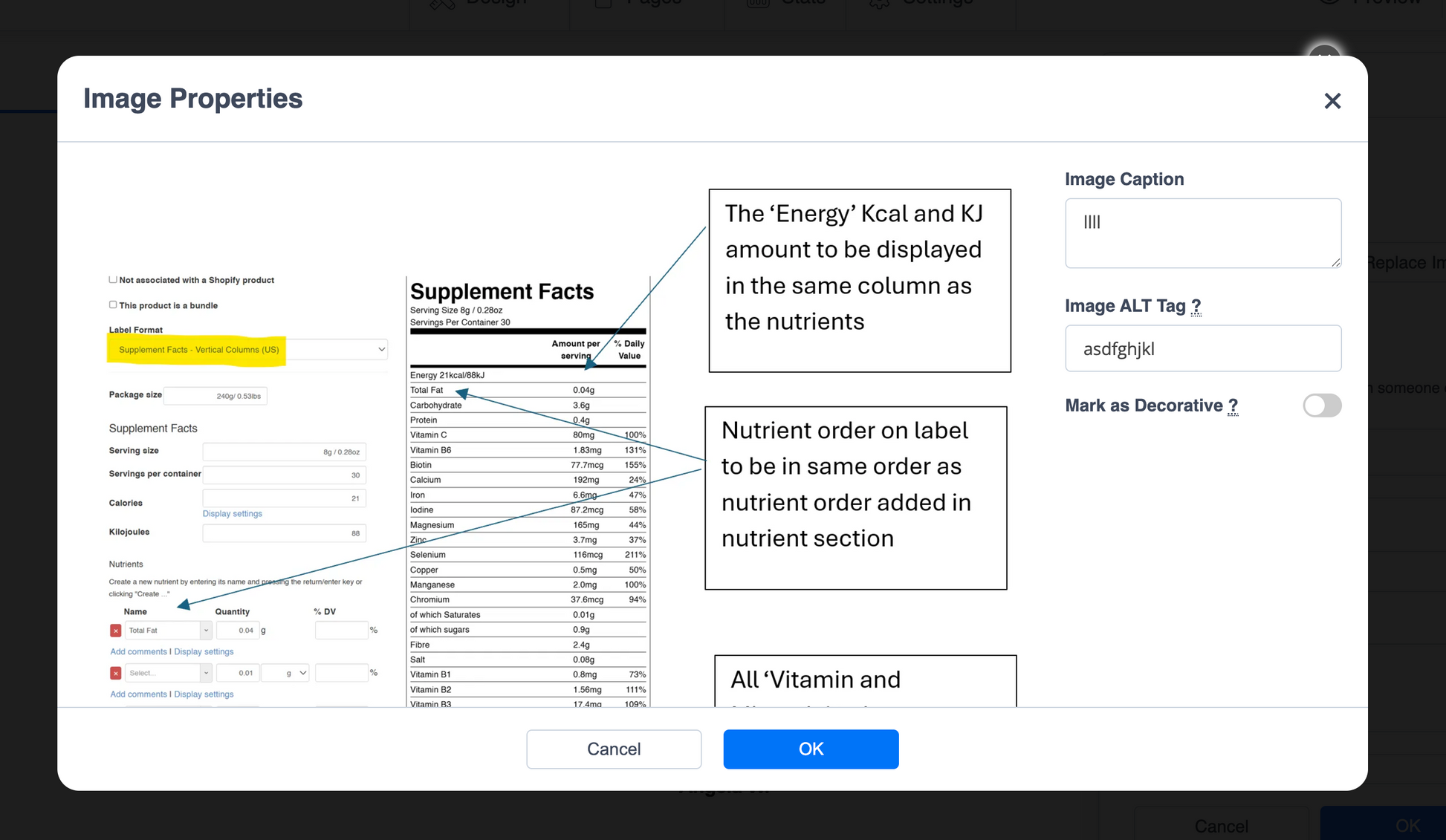
Task: Click help icon beside Image ALT Tag
Action: [1196, 307]
